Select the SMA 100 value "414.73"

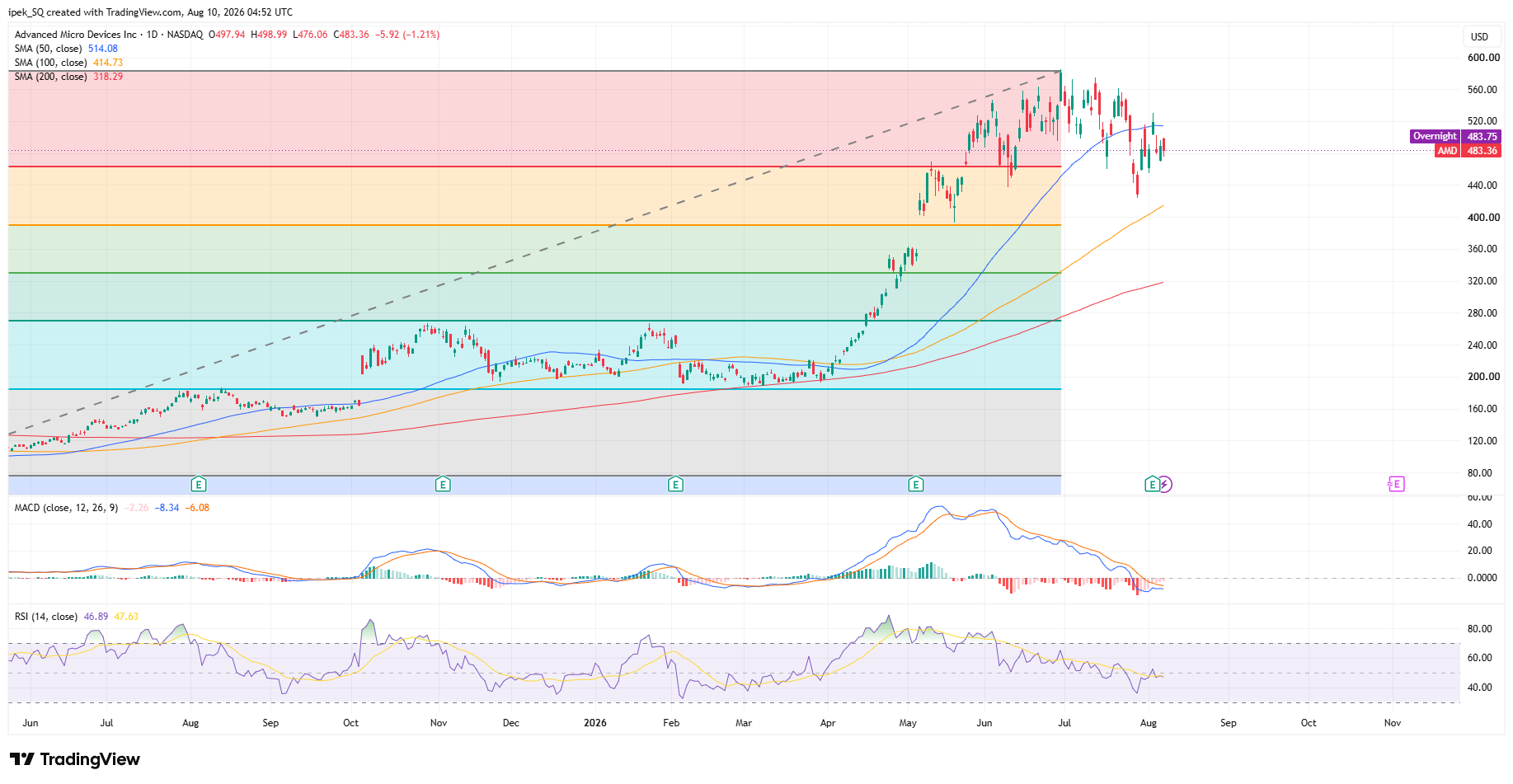pos(108,63)
